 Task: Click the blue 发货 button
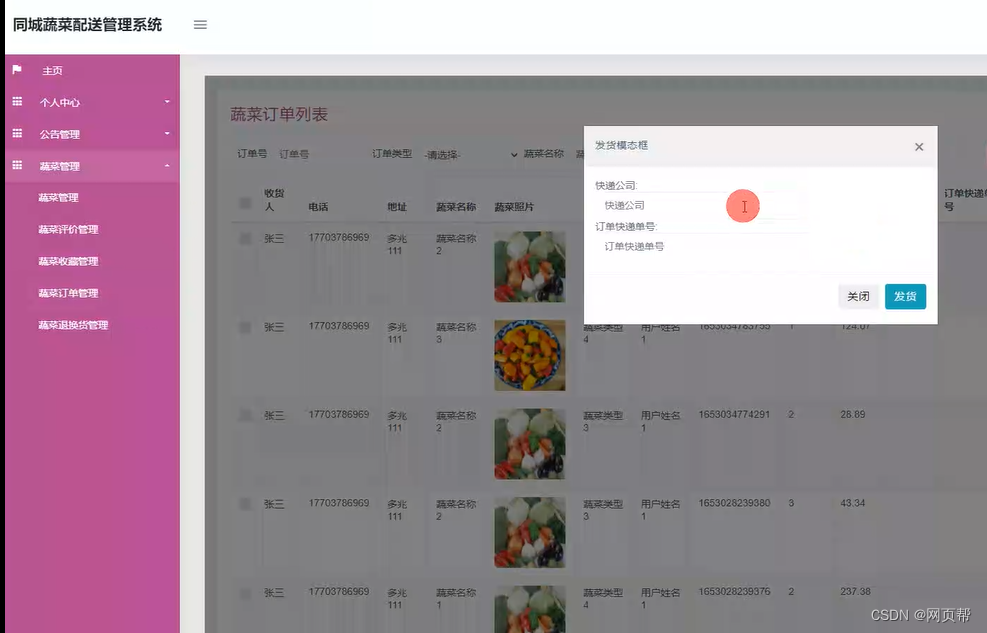(905, 296)
